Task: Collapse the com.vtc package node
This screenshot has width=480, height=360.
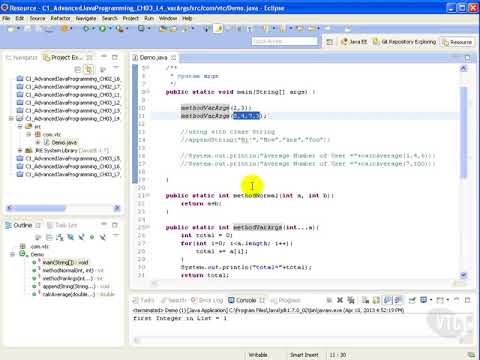Action: tap(29, 135)
